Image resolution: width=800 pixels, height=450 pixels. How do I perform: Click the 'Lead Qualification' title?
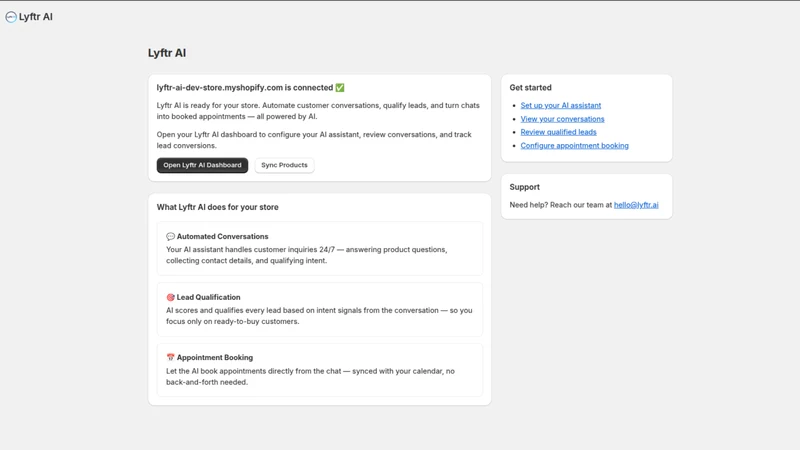coord(208,297)
